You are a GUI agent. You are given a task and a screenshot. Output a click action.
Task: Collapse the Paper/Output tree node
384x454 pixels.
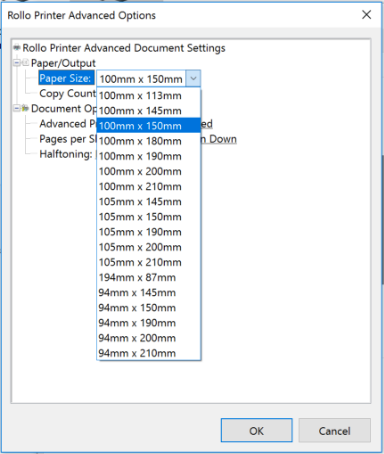17,63
